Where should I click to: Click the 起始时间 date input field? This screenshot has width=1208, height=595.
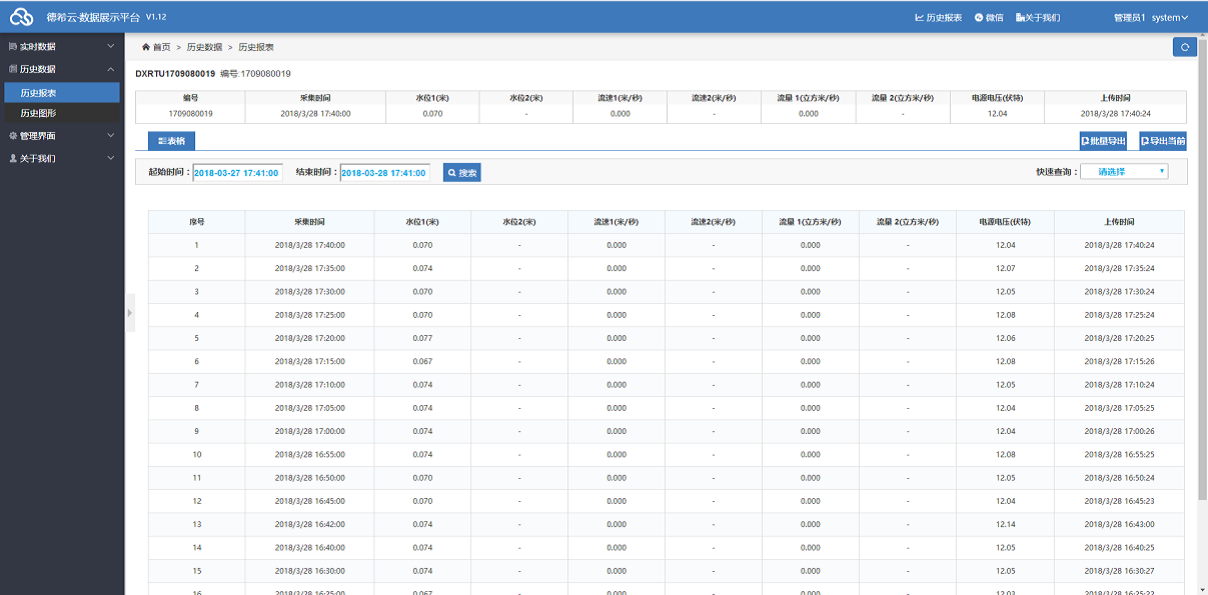[x=237, y=173]
